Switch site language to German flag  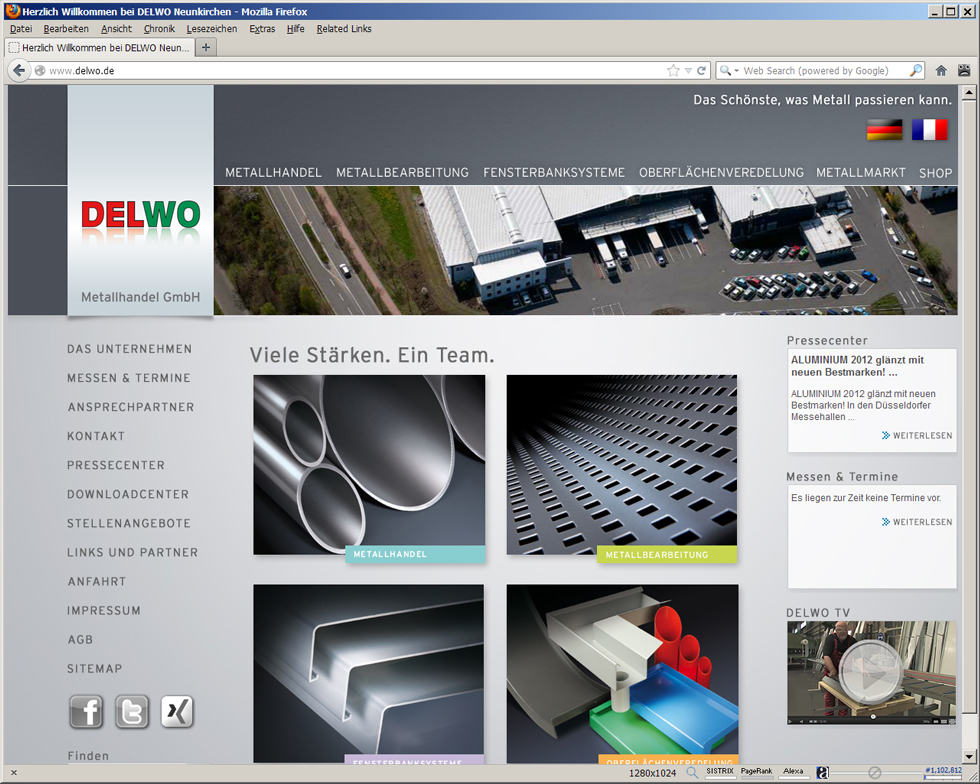(x=884, y=129)
